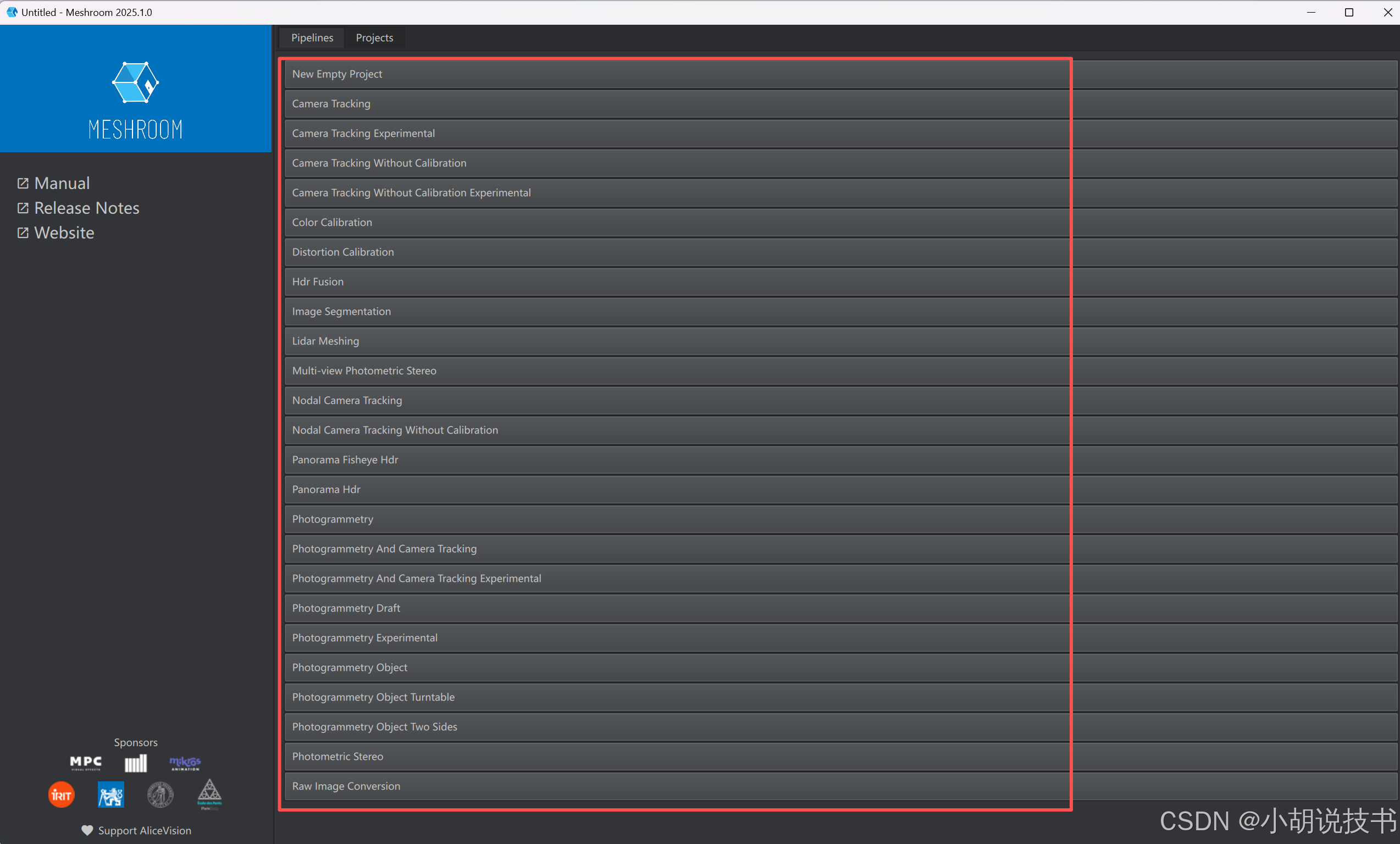Select Panorama Fisheye Hdr pipeline
Viewport: 1400px width, 844px height.
pyautogui.click(x=840, y=459)
